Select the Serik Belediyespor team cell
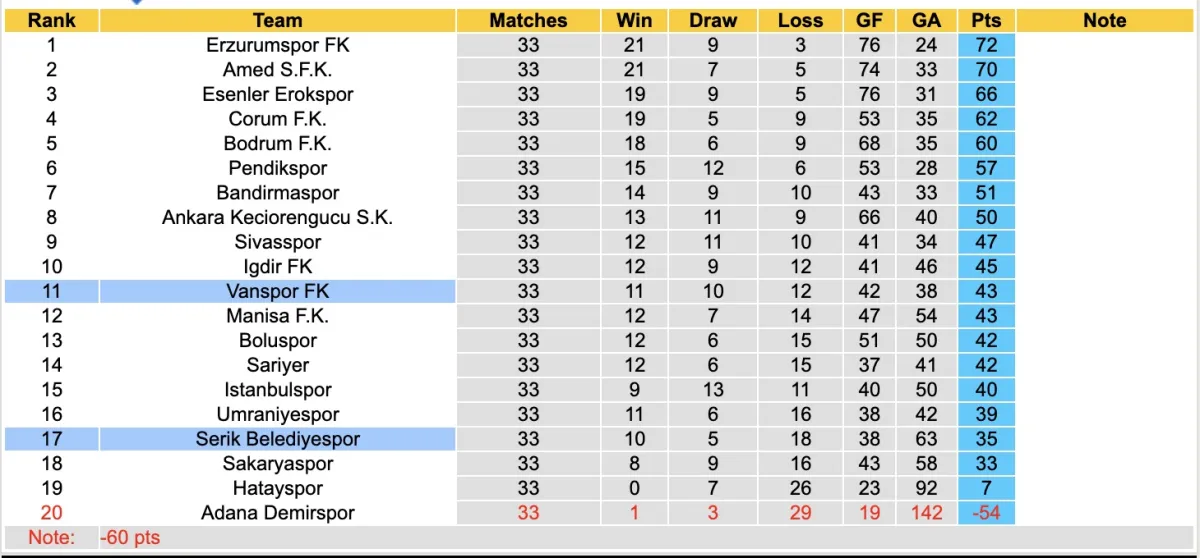 click(278, 439)
